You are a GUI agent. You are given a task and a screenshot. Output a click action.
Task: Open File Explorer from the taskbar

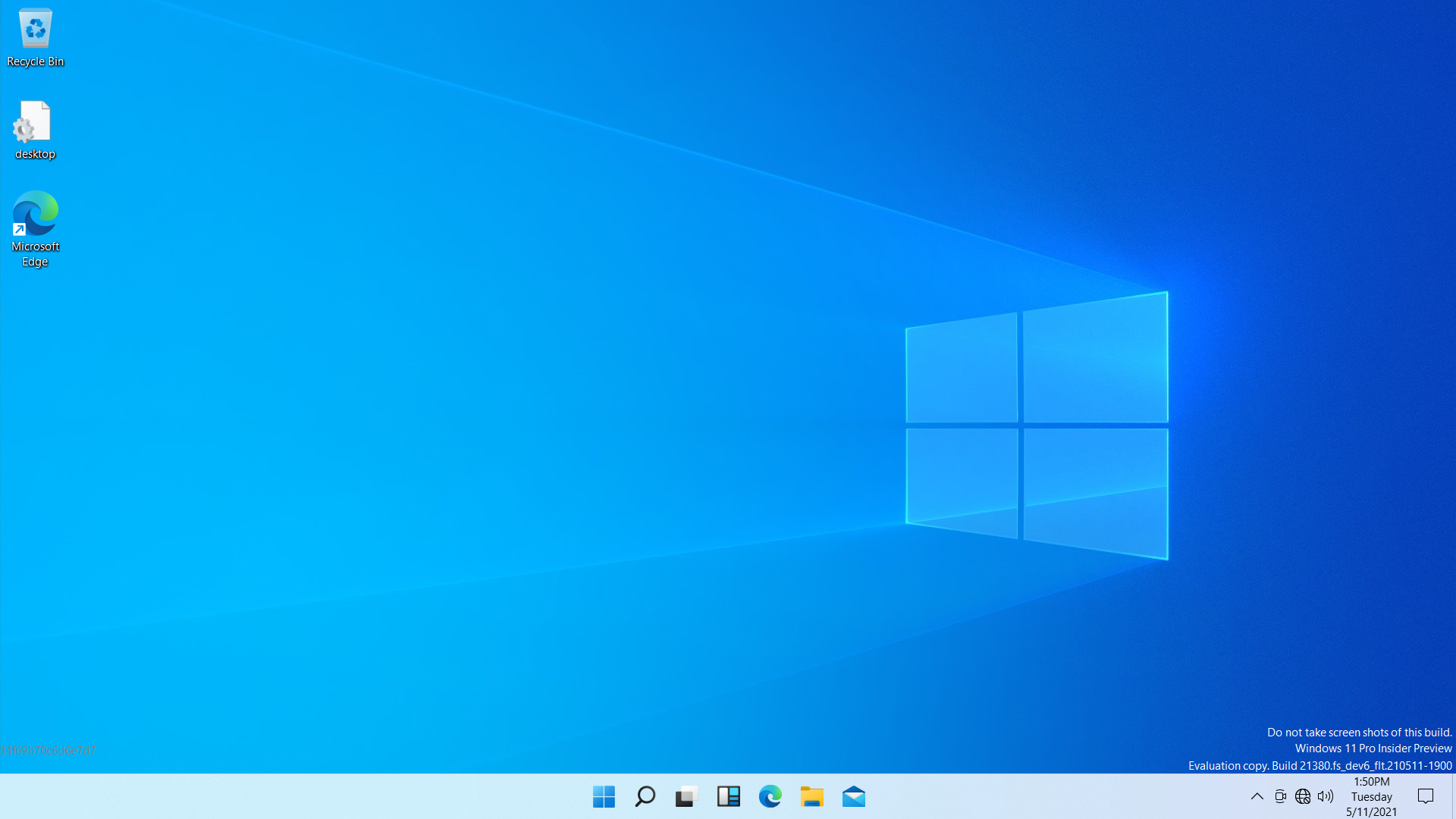[x=811, y=796]
